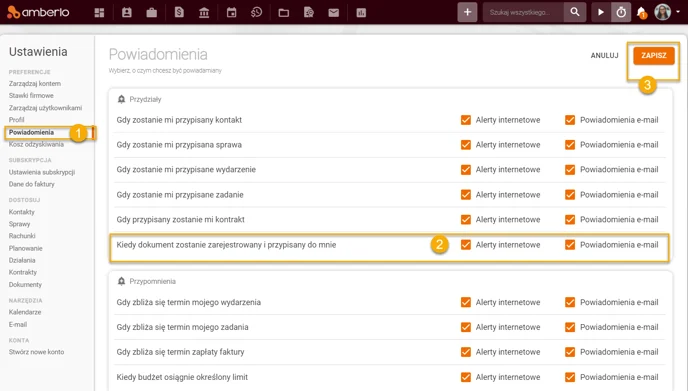
Task: Open the contacts icon in top bar
Action: [x=127, y=13]
